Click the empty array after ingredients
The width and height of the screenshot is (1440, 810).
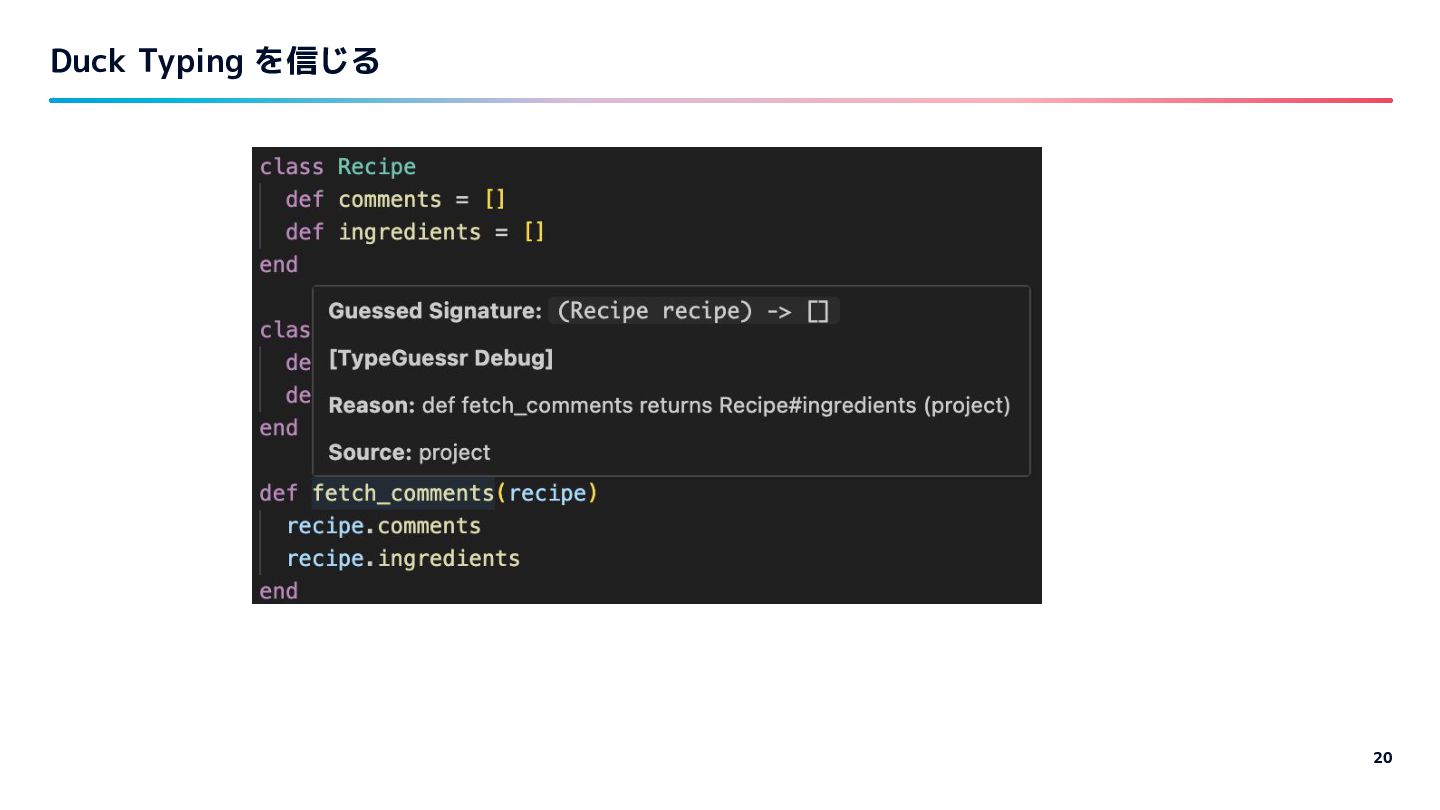tap(534, 232)
